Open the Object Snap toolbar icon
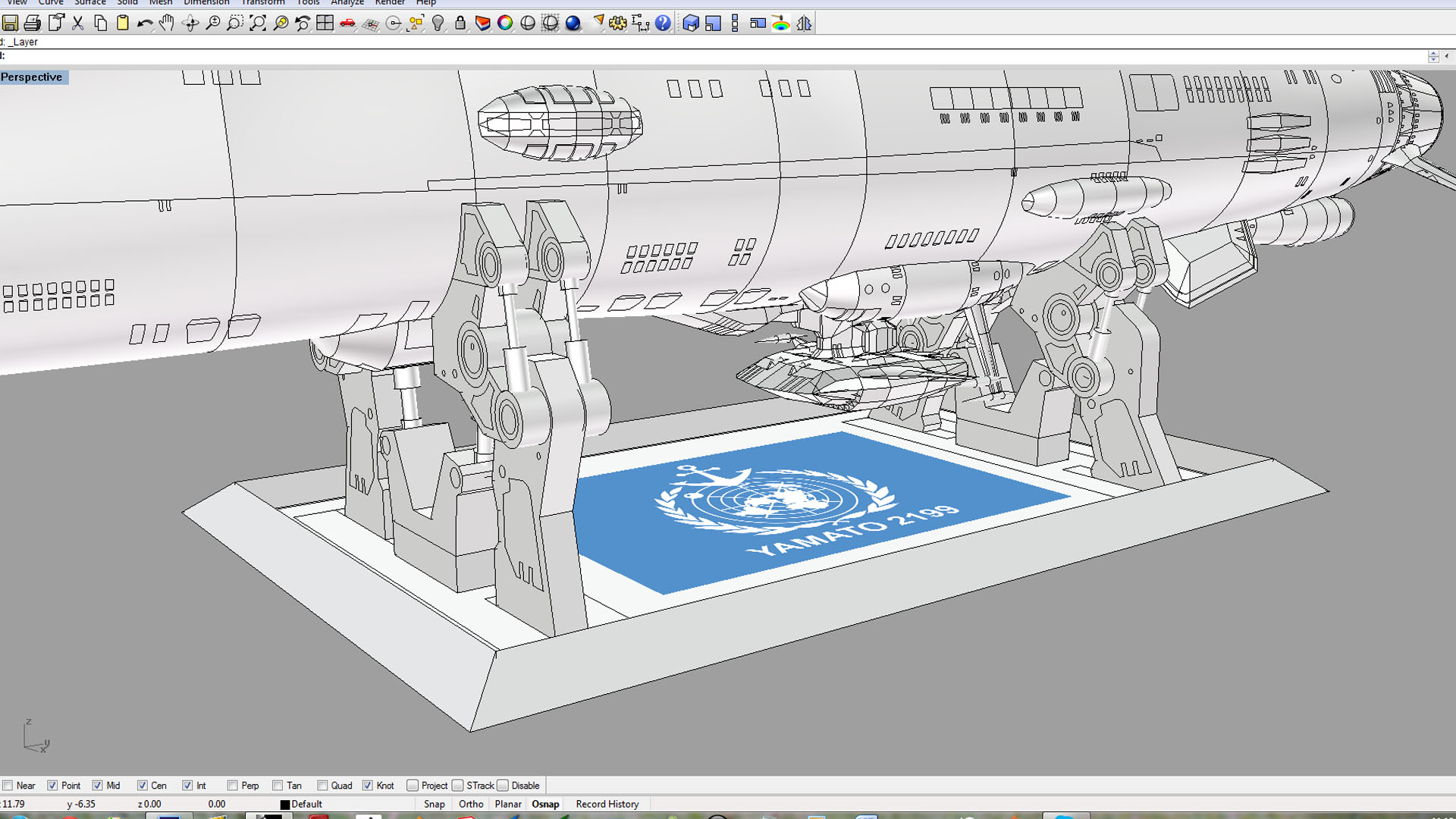This screenshot has height=819, width=1456. pos(394,24)
